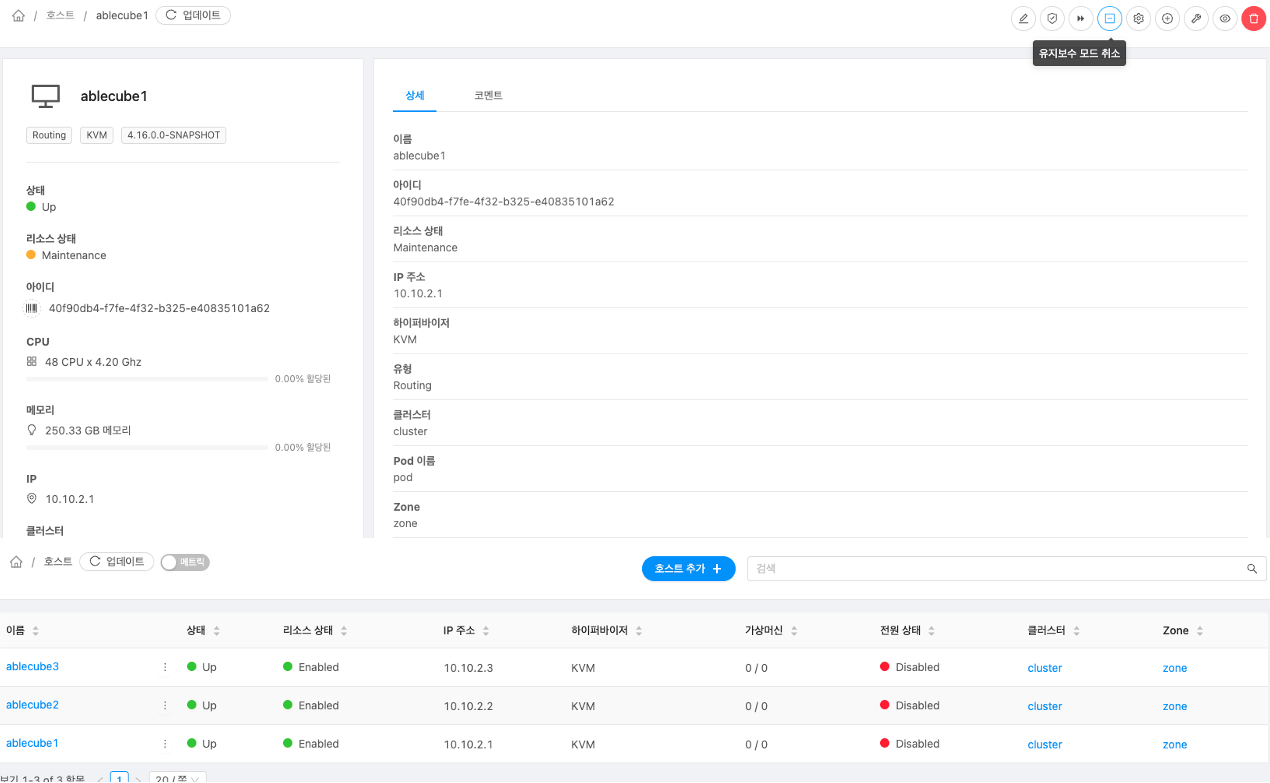Open the action menu for ablecube3 row
Screen dimensions: 1270x783
(165, 667)
